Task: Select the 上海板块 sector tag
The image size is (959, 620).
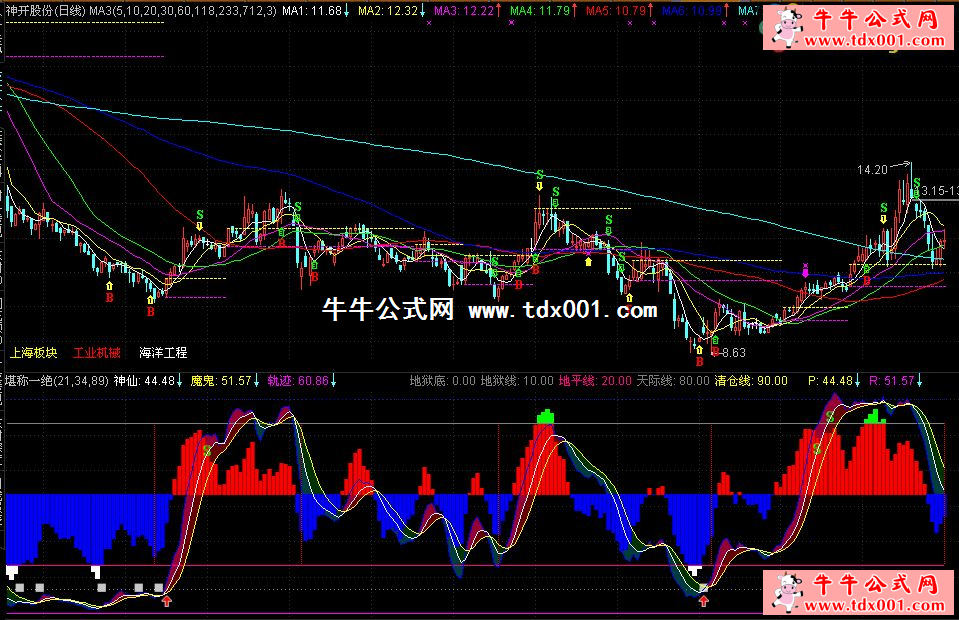Action: 34,353
